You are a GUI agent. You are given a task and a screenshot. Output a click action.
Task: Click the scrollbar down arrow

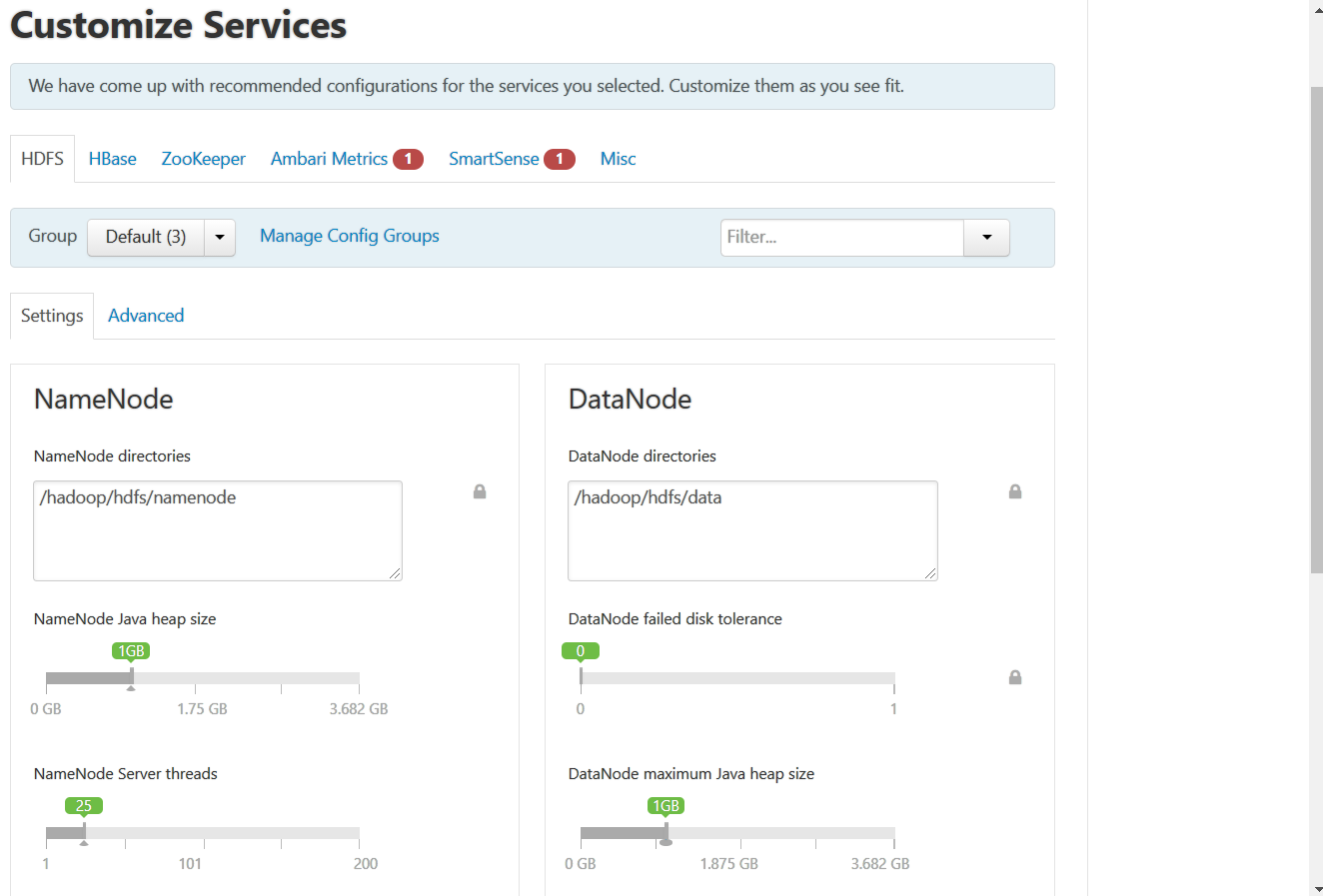(1316, 888)
